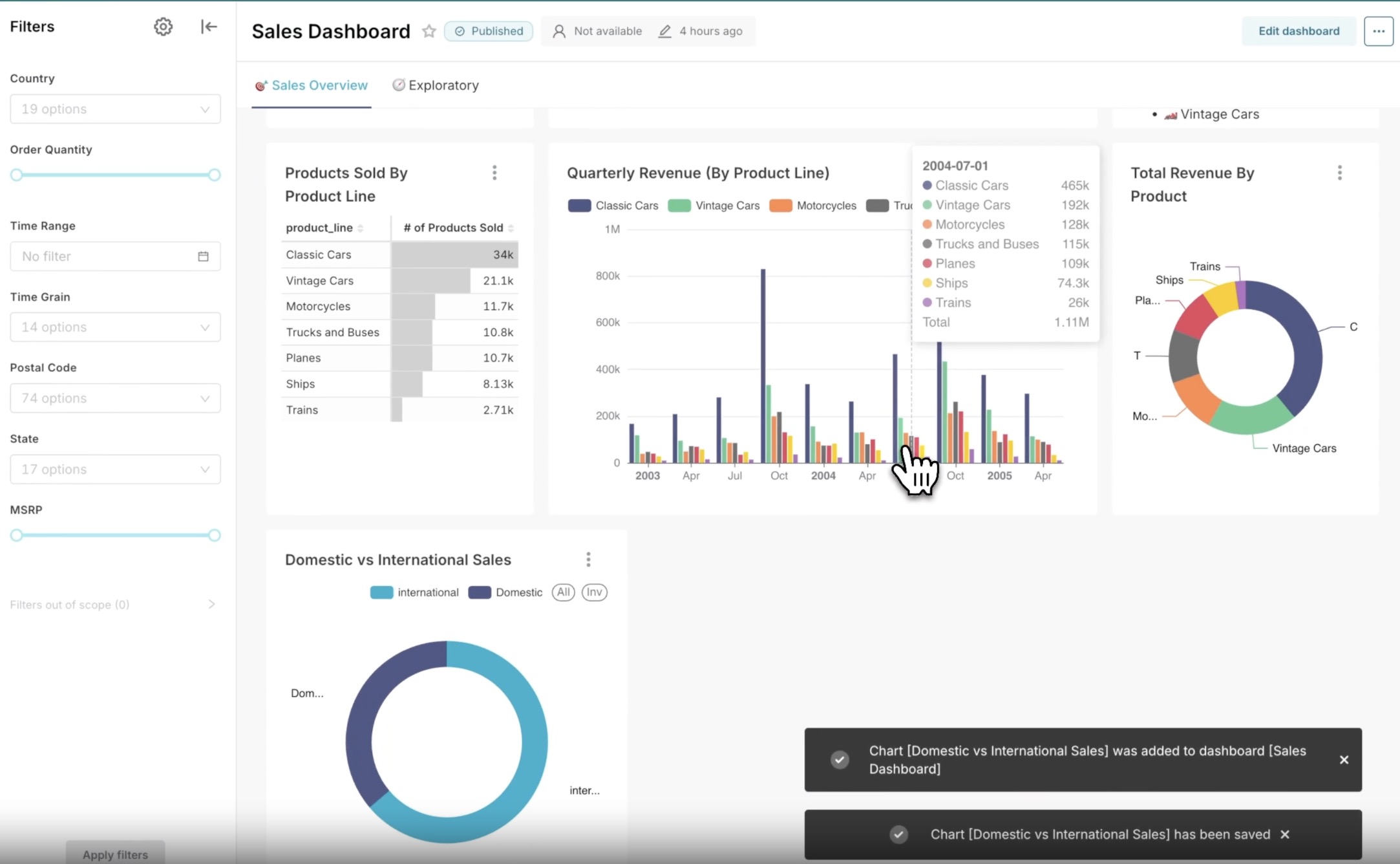The image size is (1400, 864).
Task: Expand the Country filter dropdown
Action: [x=115, y=109]
